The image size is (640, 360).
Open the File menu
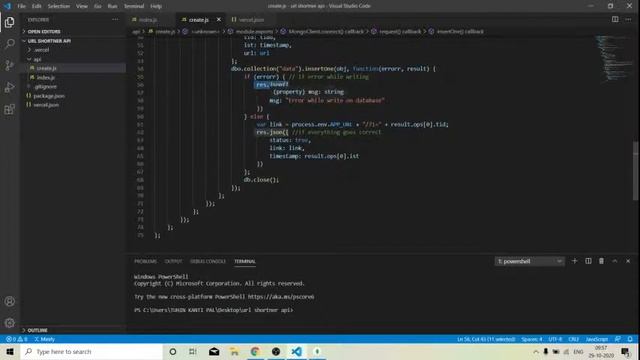pyautogui.click(x=22, y=6)
